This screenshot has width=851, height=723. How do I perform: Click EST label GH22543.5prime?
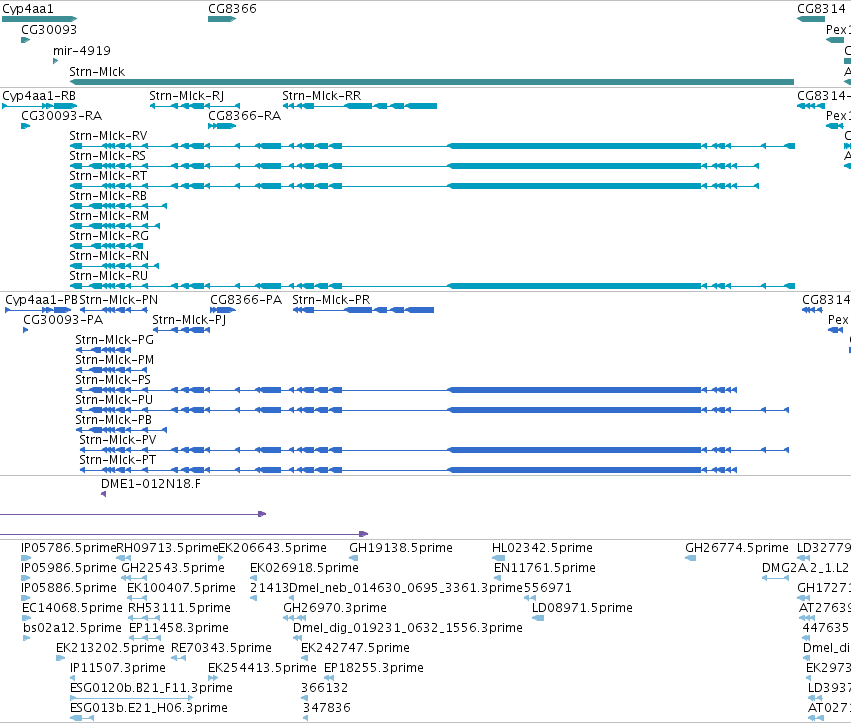point(173,568)
